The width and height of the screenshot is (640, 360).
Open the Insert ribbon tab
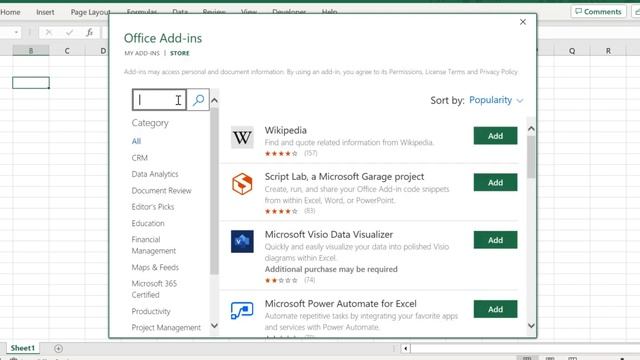pyautogui.click(x=45, y=12)
